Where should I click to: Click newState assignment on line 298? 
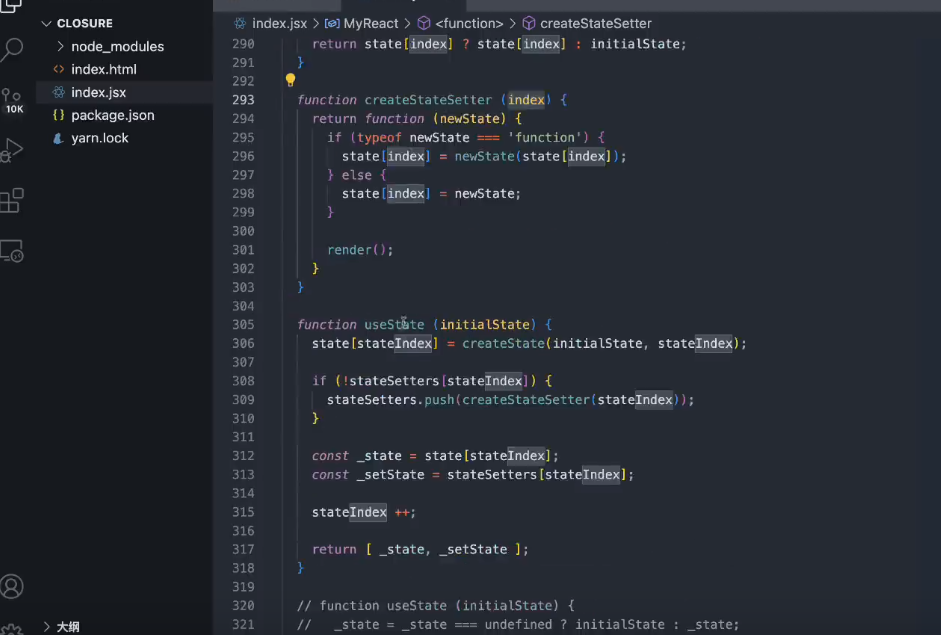[x=431, y=193]
